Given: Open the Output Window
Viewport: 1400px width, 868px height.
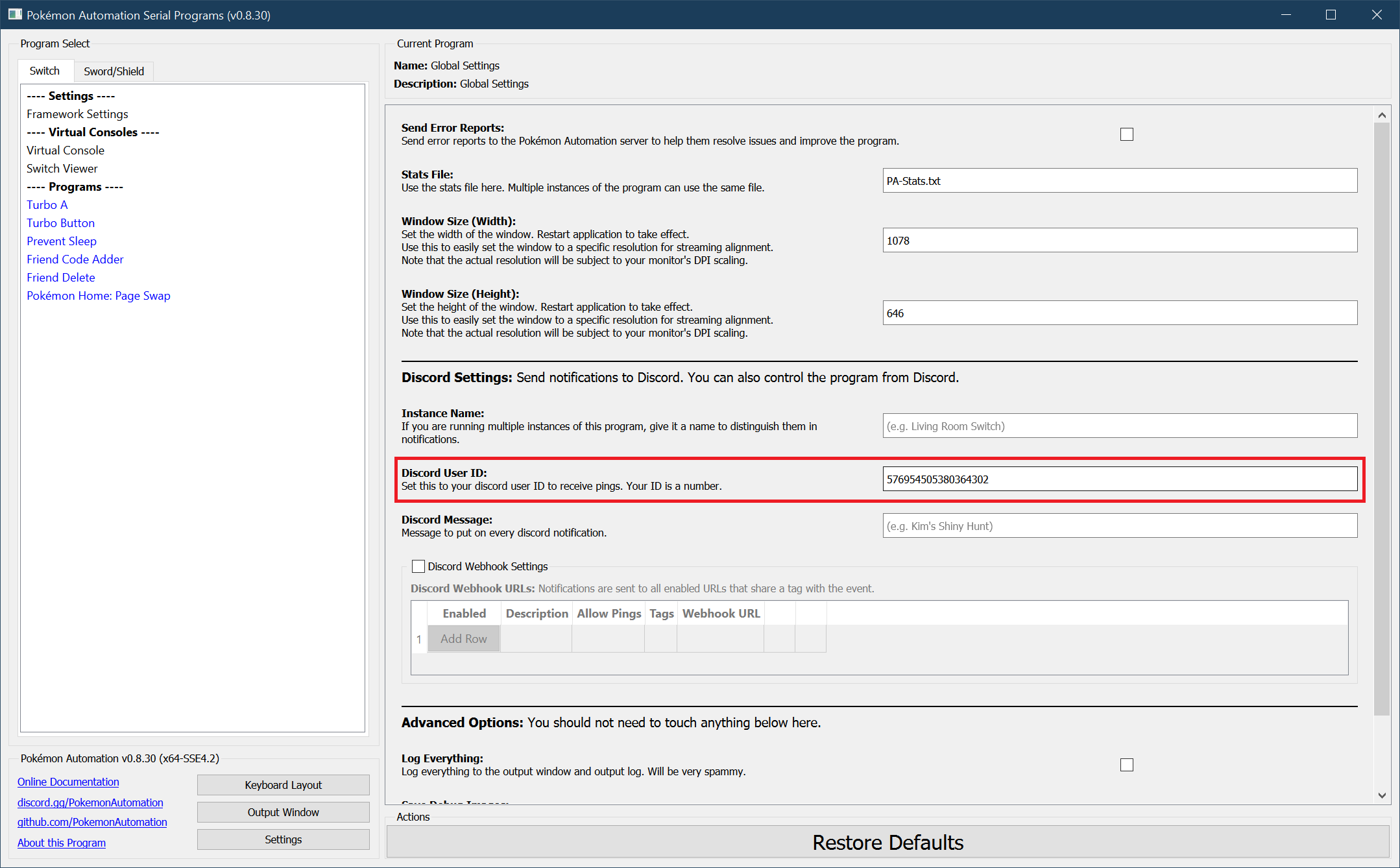Looking at the screenshot, I should pos(283,812).
